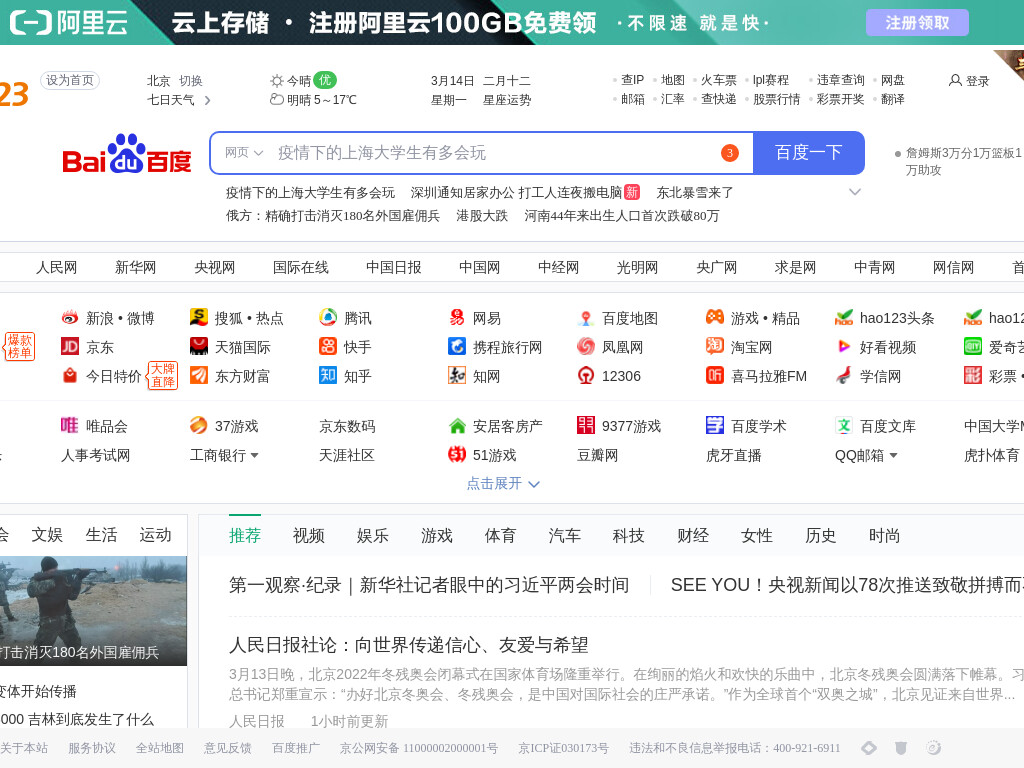Switch to the 财经 tab
This screenshot has height=768, width=1024.
693,536
